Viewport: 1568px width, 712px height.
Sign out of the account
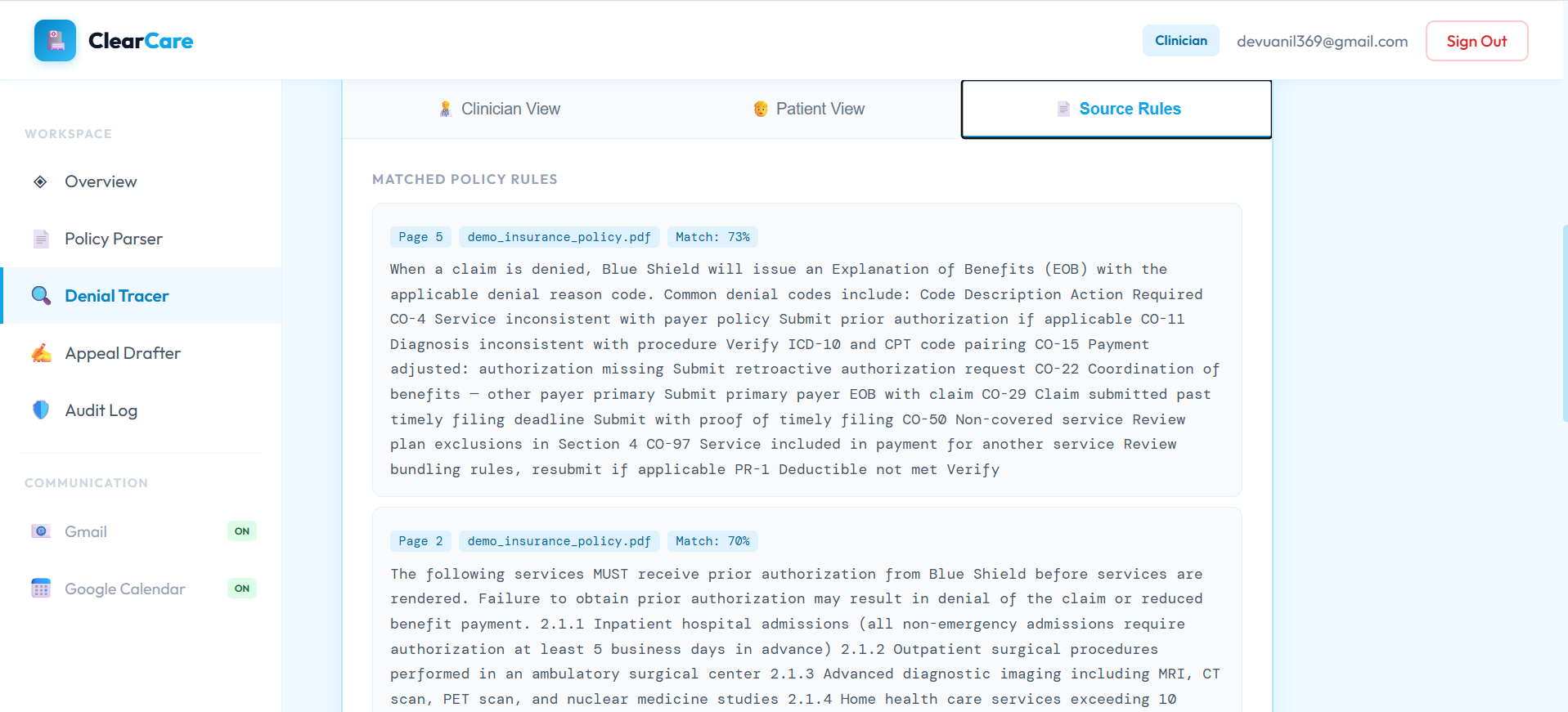(1476, 41)
